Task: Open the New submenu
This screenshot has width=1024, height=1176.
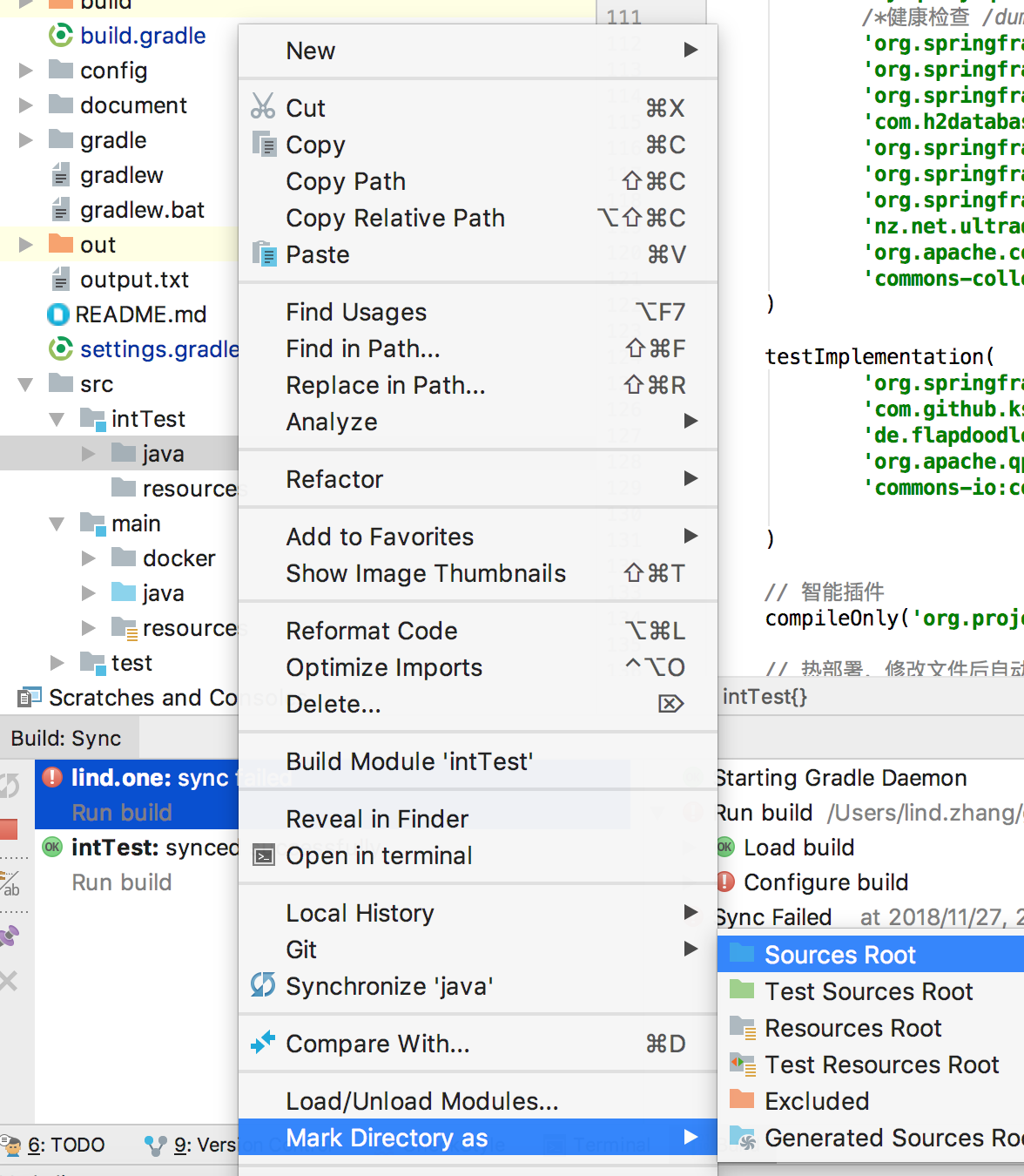Action: (478, 51)
